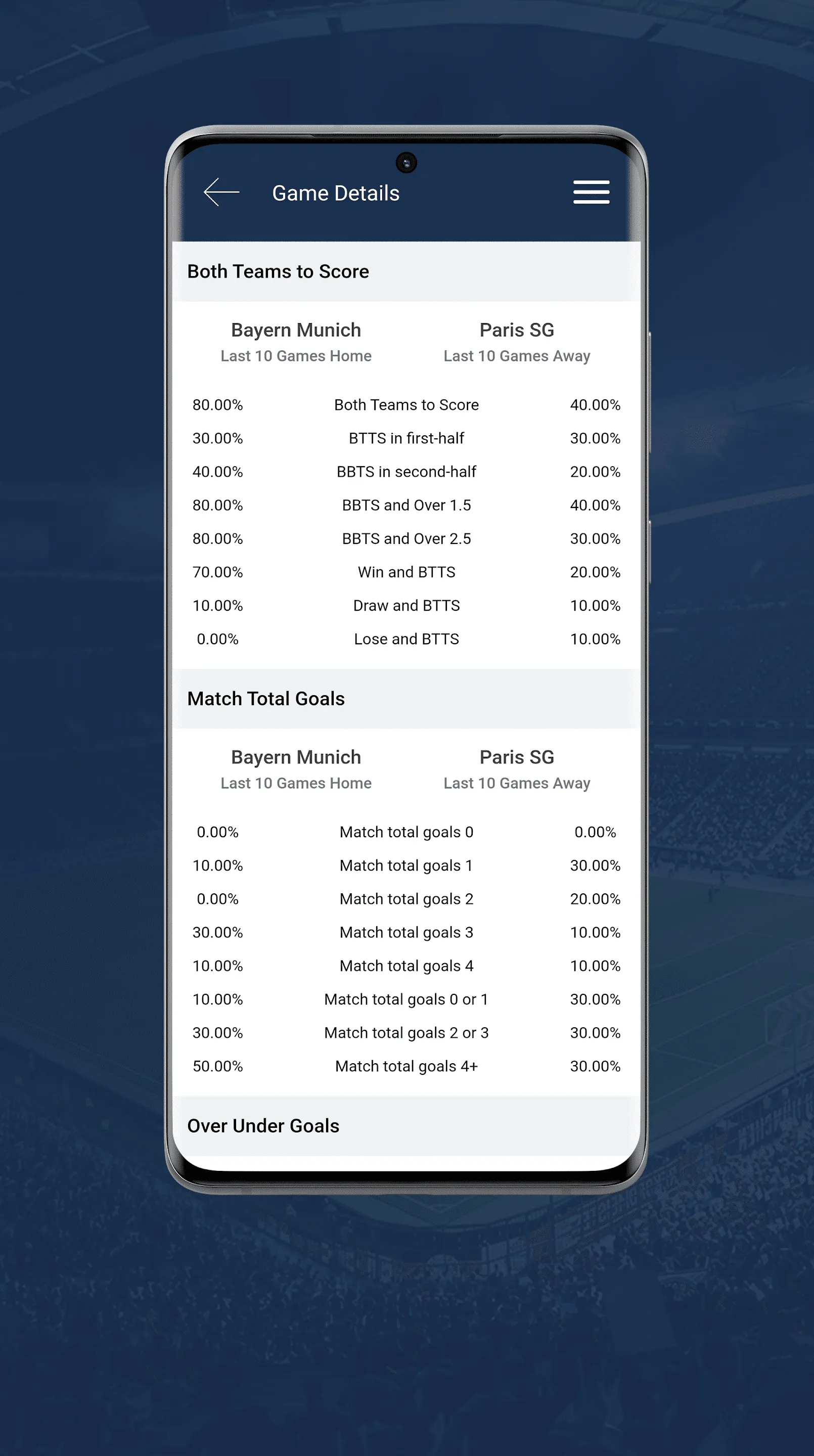This screenshot has height=1456, width=814.
Task: Choose the Match total goals 4+ row
Action: tap(406, 1066)
